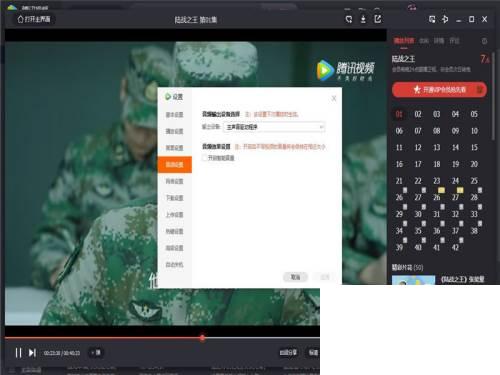Select the red playlist tab in the right panel

tap(404, 41)
